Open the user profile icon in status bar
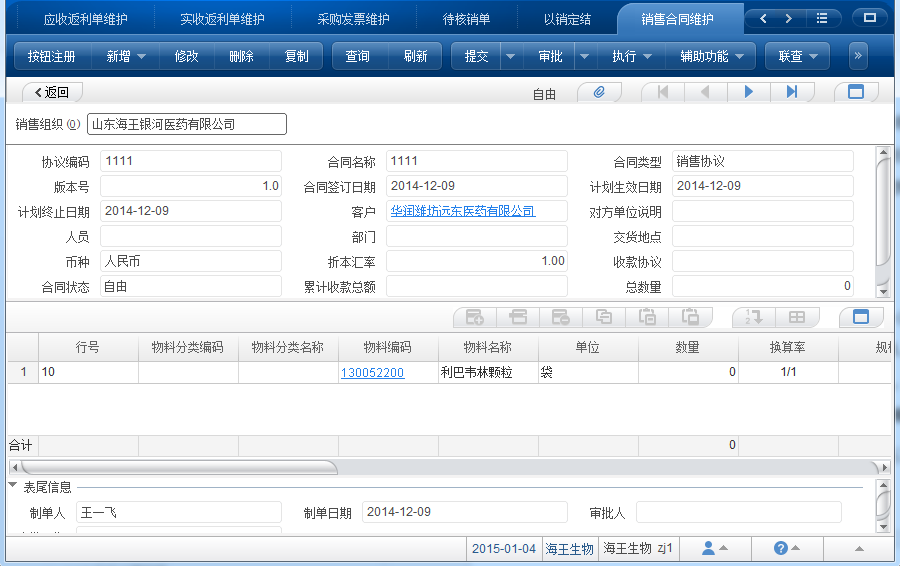 click(709, 548)
